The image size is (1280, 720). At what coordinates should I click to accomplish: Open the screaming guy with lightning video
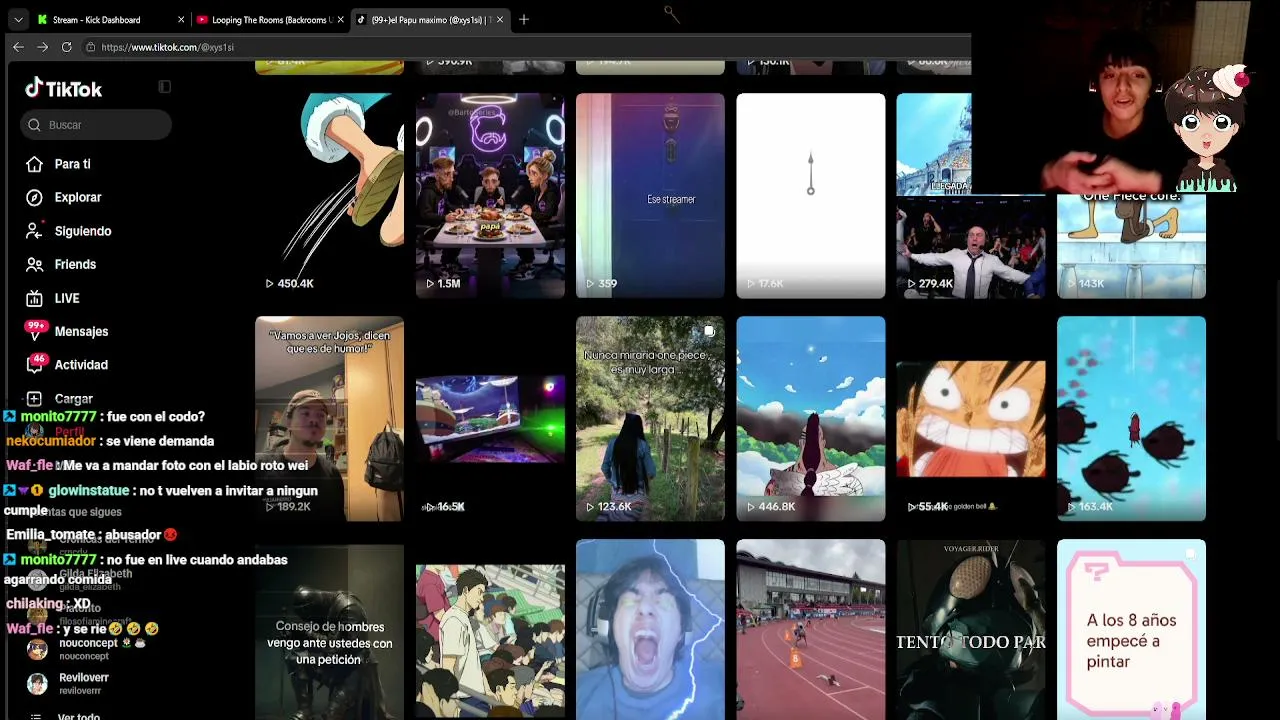(x=650, y=630)
